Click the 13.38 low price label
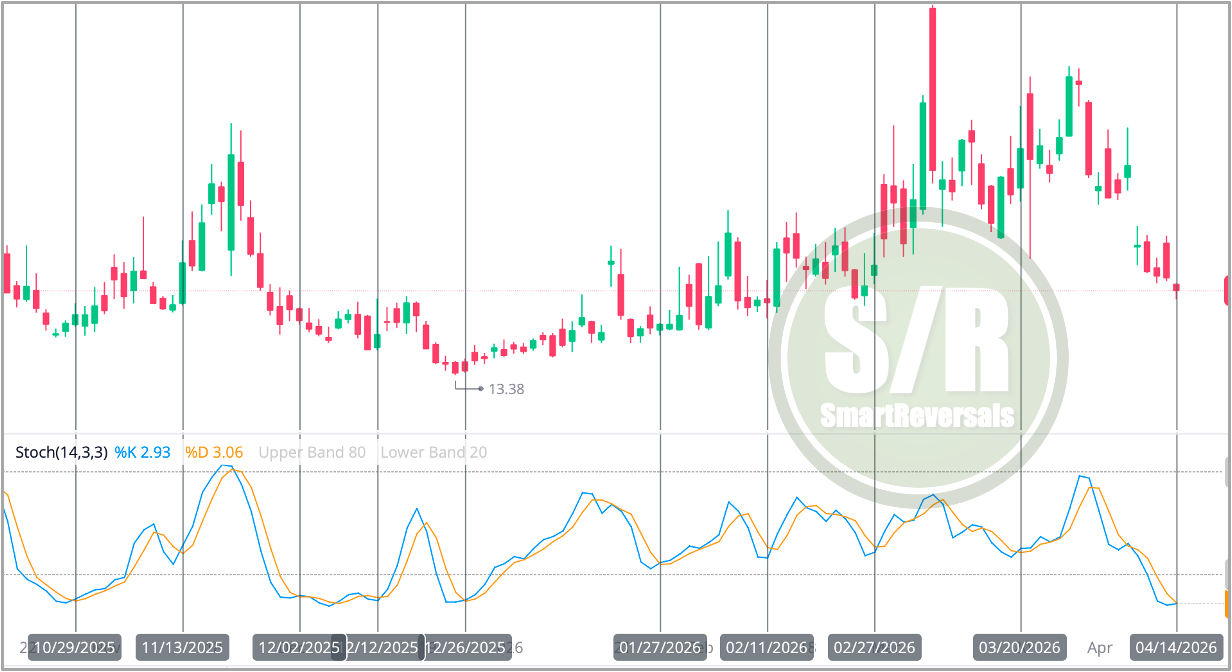This screenshot has width=1232, height=672. (506, 389)
